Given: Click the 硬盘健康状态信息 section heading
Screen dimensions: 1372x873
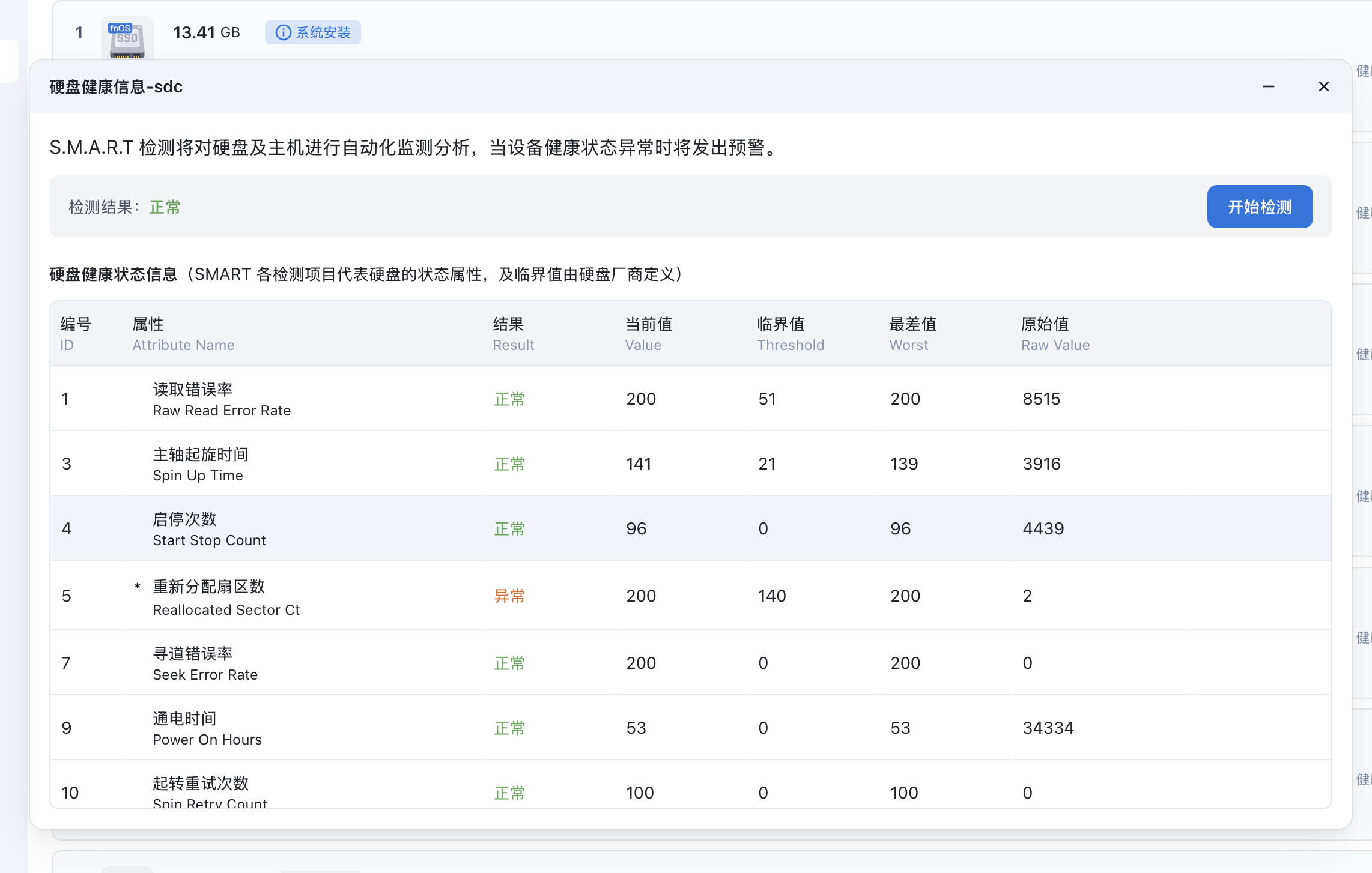Looking at the screenshot, I should click(114, 274).
